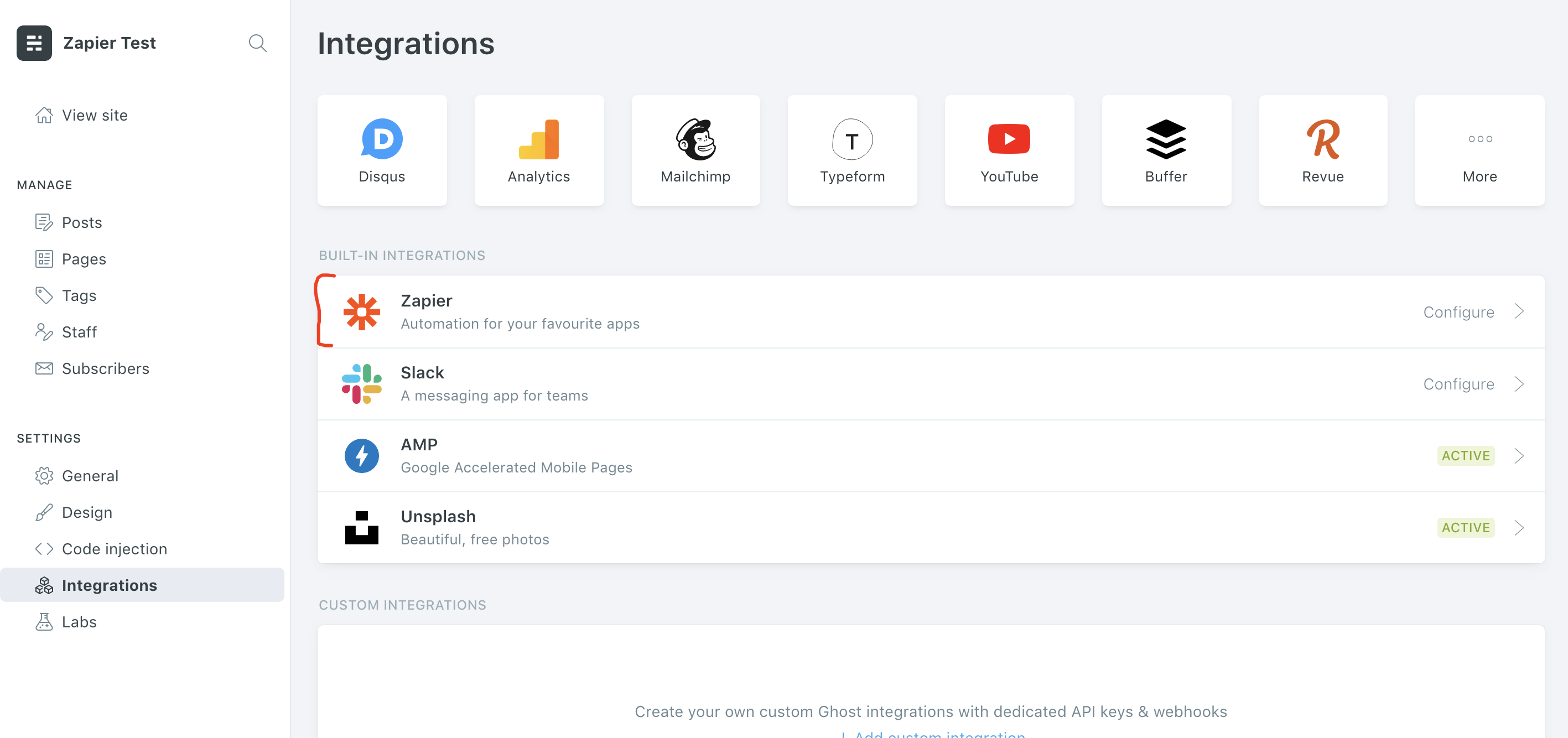Click the Integrations cubes icon
Screen dimensions: 1568x738
[x=44, y=585]
